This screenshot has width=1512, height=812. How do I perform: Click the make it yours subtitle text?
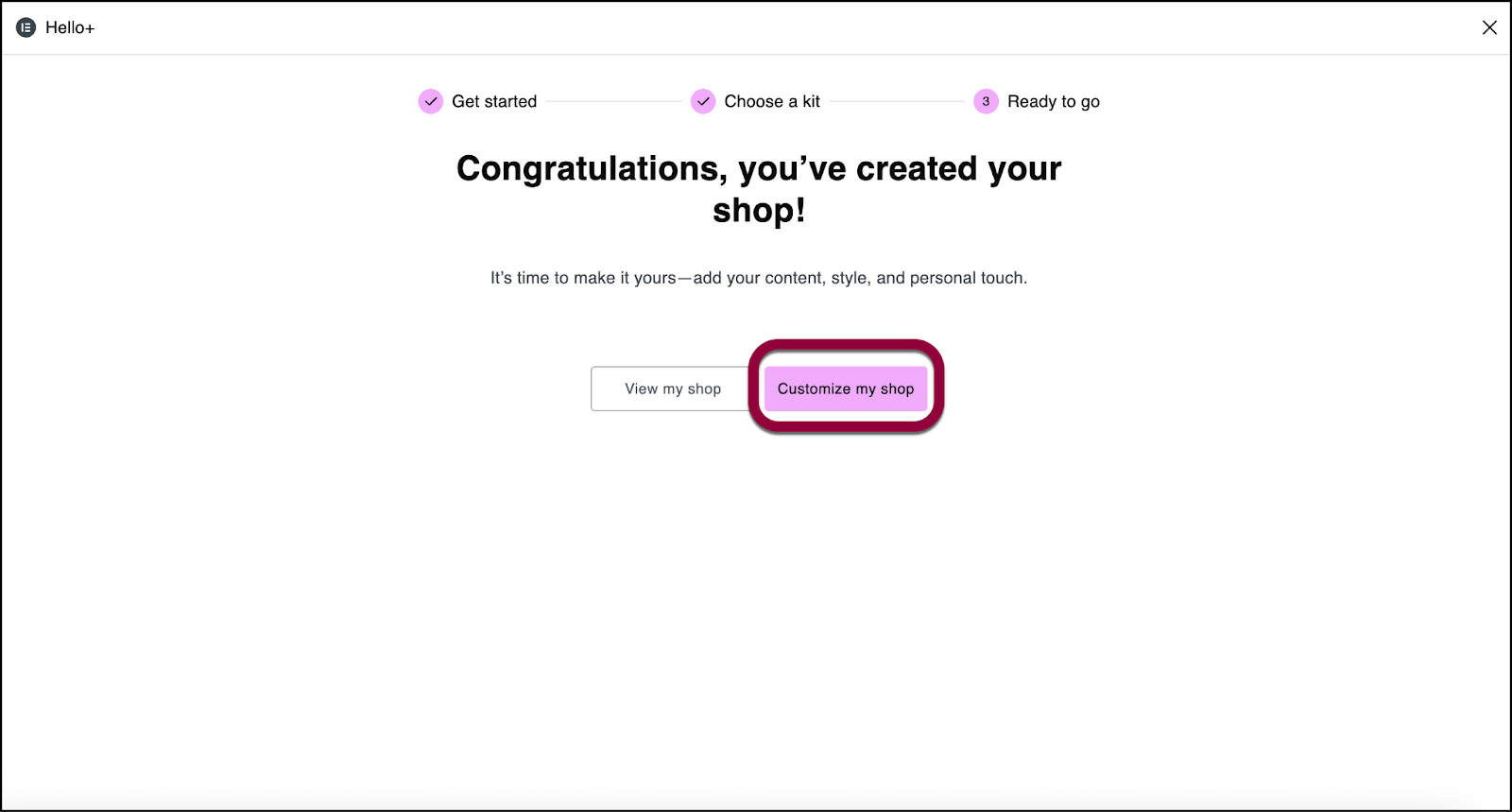point(759,278)
